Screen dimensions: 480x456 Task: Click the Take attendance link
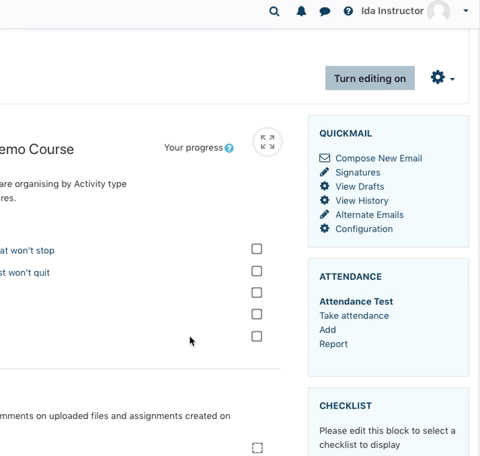click(354, 316)
